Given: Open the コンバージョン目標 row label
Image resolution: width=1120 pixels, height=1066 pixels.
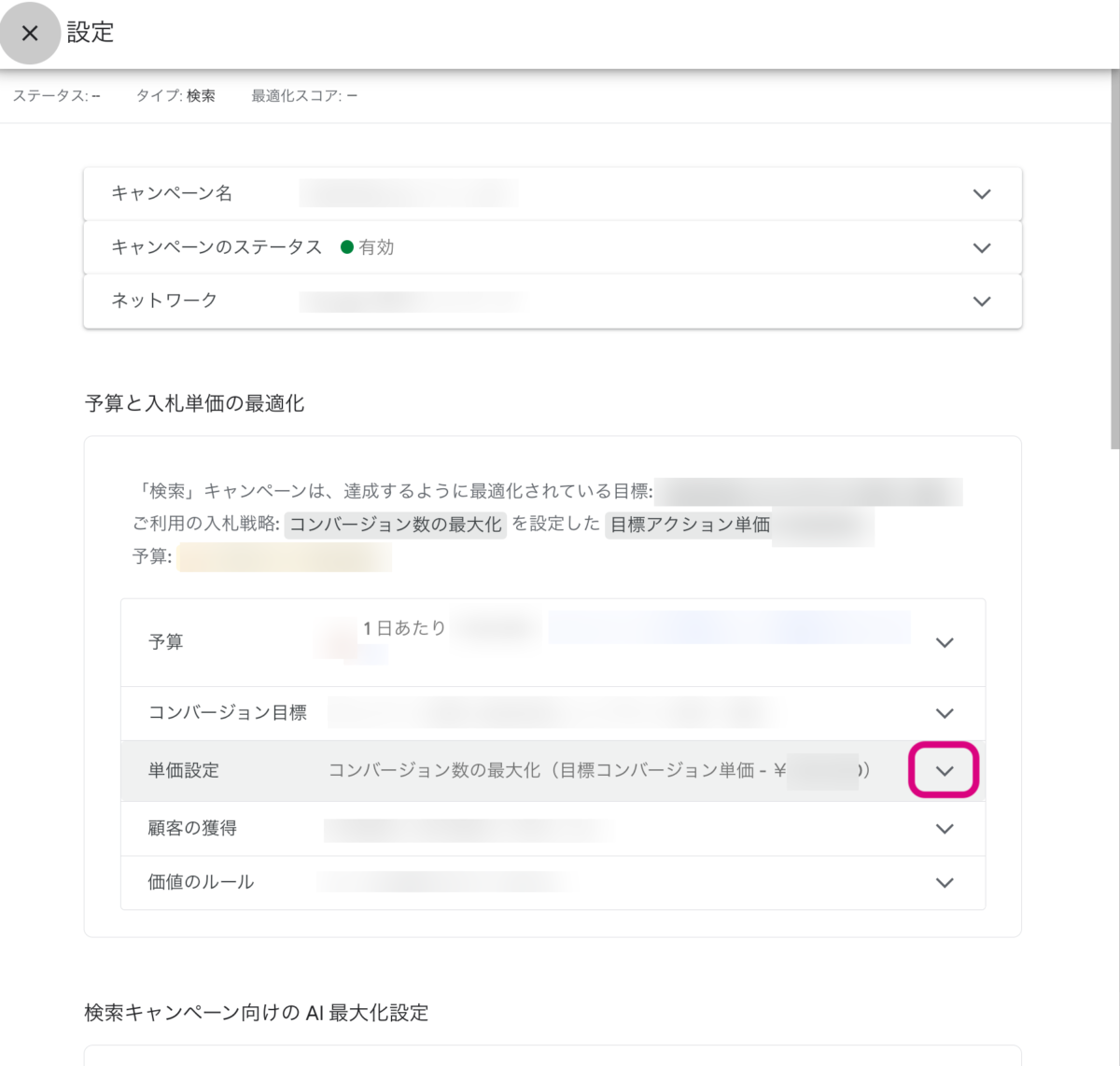Looking at the screenshot, I should pyautogui.click(x=228, y=713).
